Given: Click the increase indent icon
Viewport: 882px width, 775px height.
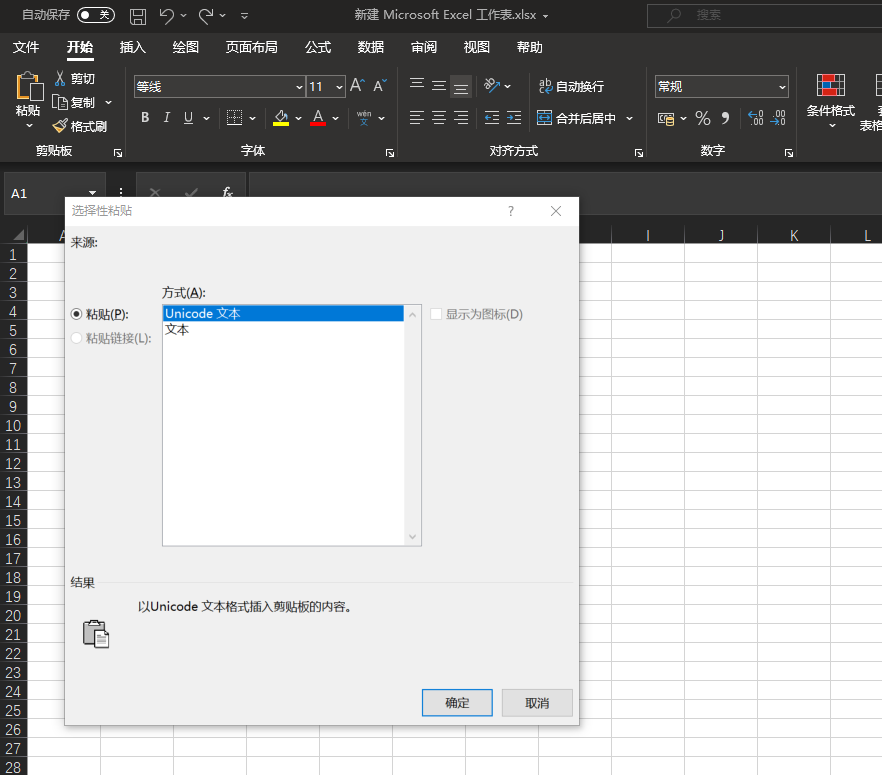Looking at the screenshot, I should [x=514, y=118].
